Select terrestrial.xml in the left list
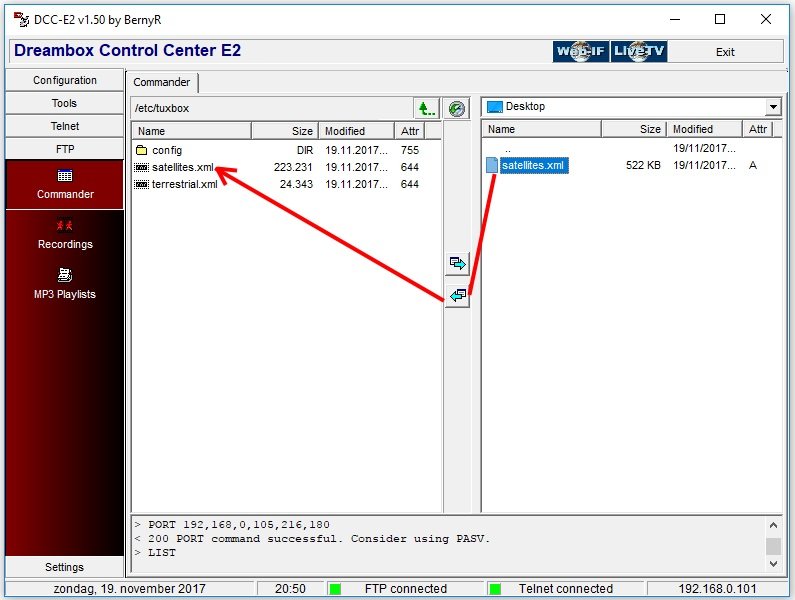The image size is (795, 600). tap(185, 185)
